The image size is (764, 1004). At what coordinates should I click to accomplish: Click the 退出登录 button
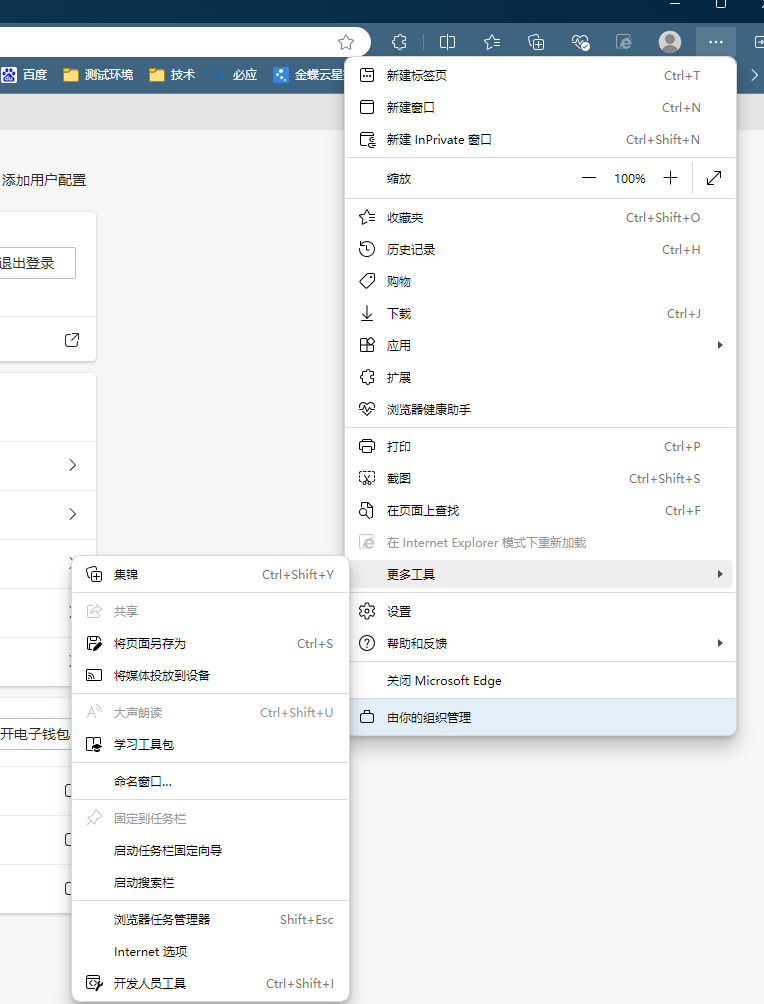(37, 263)
